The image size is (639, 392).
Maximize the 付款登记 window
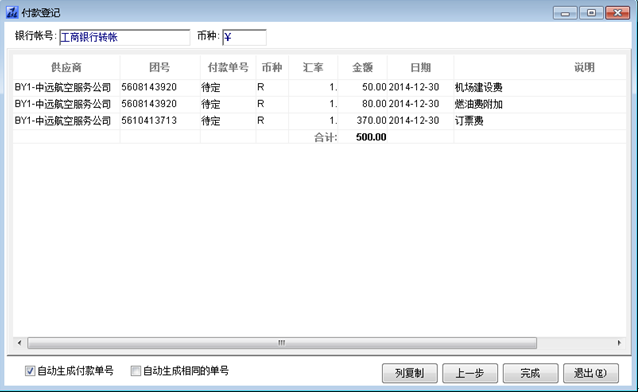pos(591,13)
